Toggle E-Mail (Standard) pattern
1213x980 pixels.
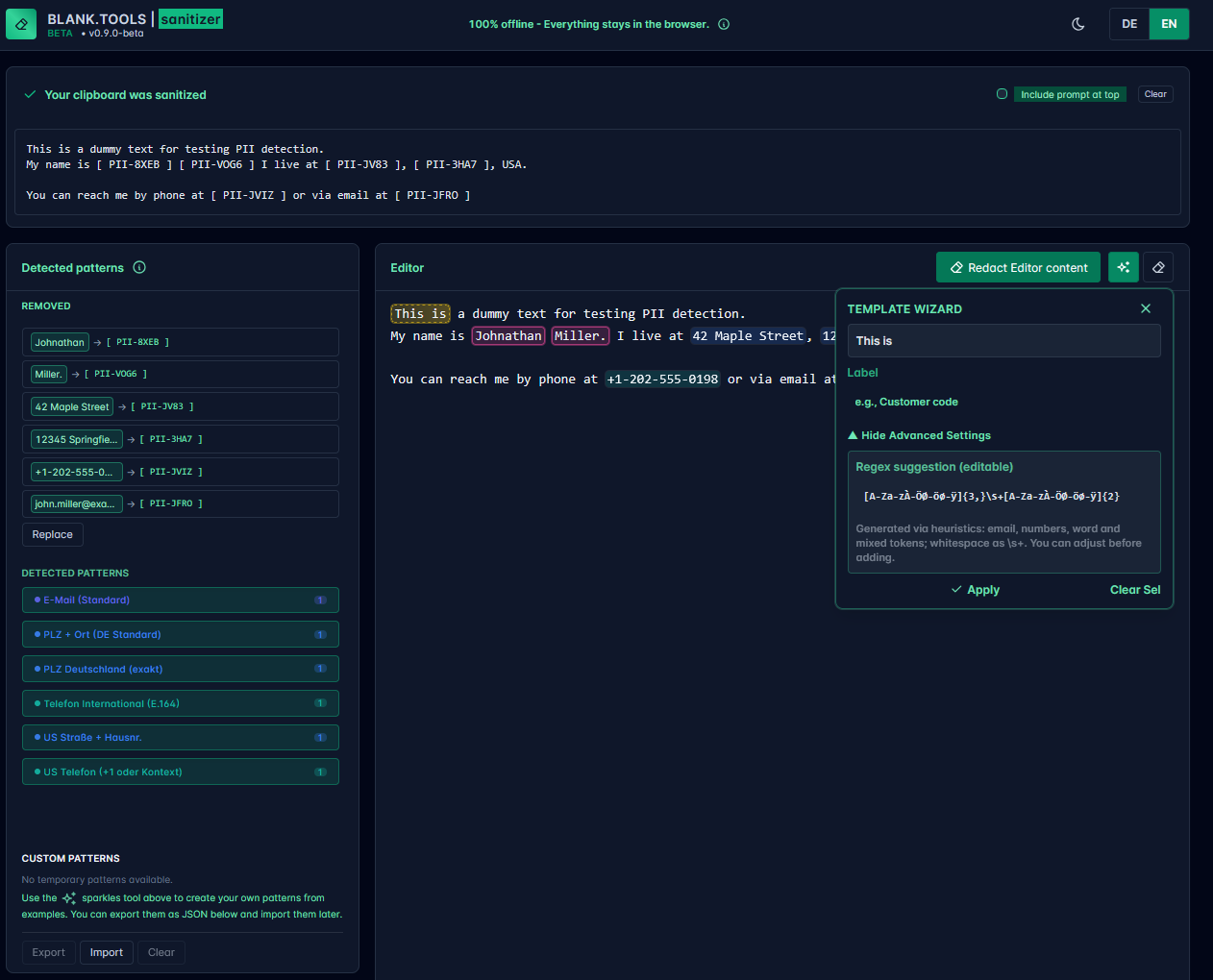pos(181,600)
